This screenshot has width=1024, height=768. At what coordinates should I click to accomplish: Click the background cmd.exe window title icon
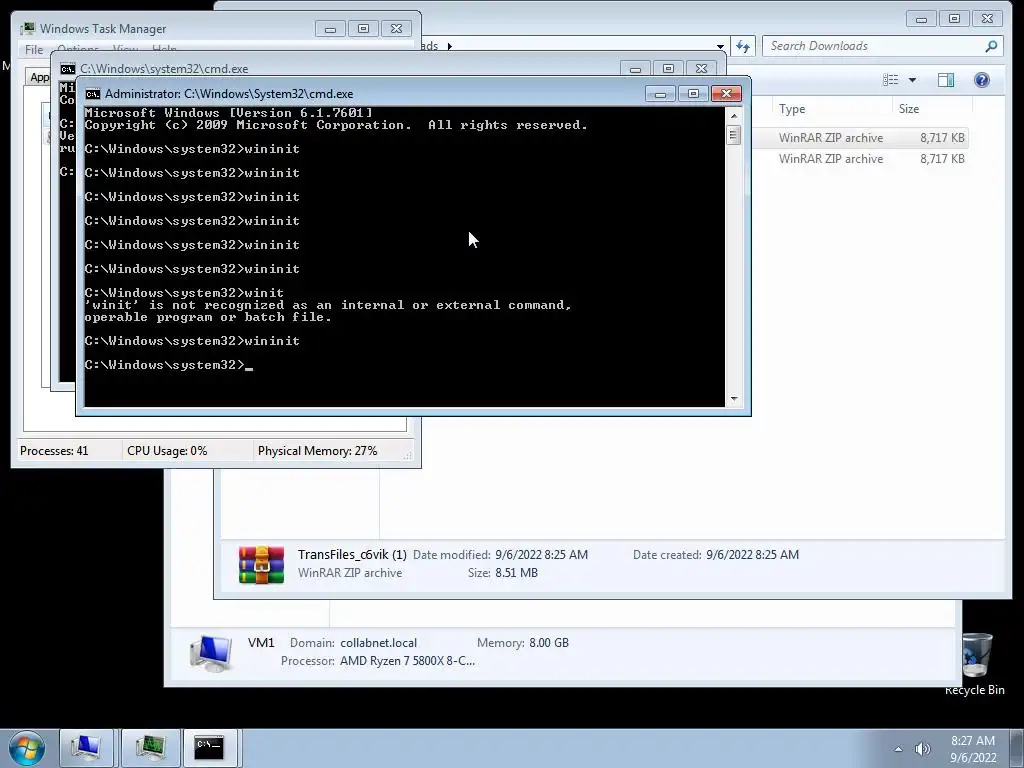(67, 69)
